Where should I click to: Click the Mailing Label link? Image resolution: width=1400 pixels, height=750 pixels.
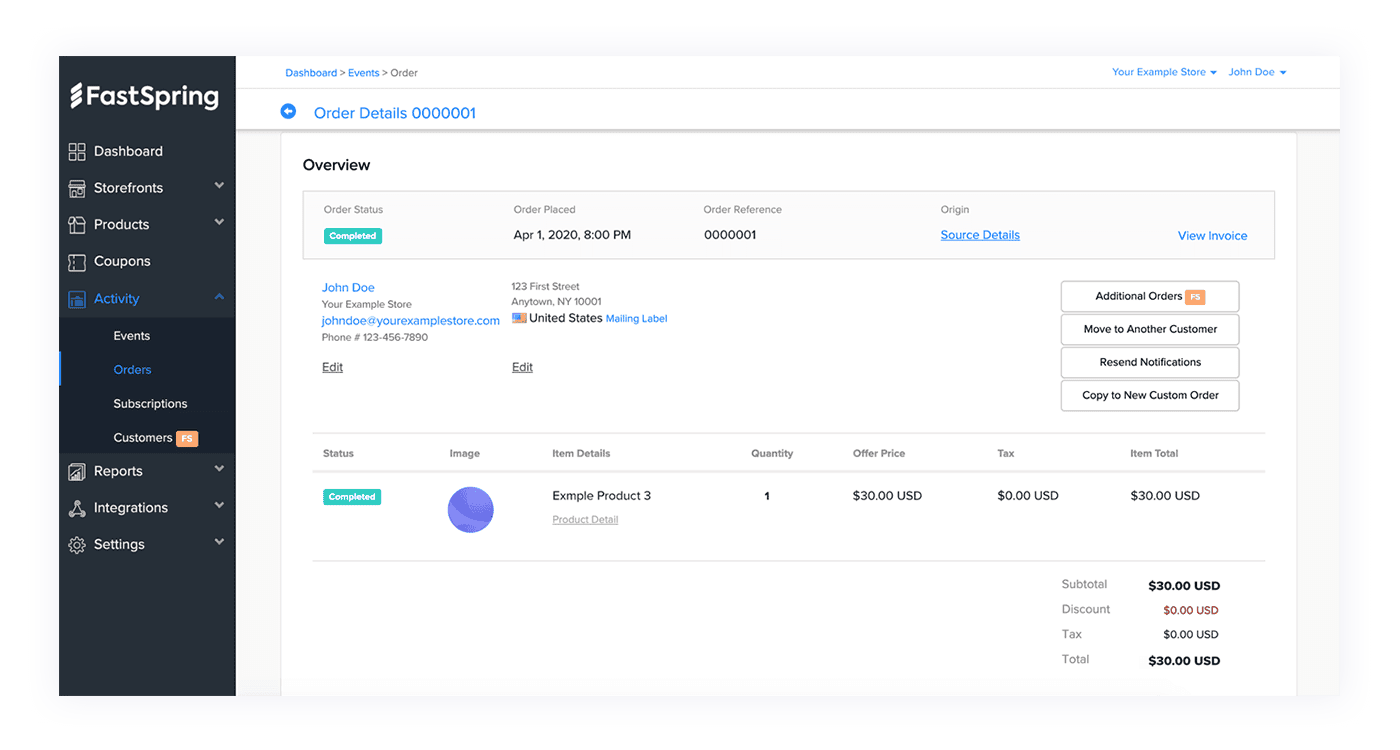click(636, 319)
